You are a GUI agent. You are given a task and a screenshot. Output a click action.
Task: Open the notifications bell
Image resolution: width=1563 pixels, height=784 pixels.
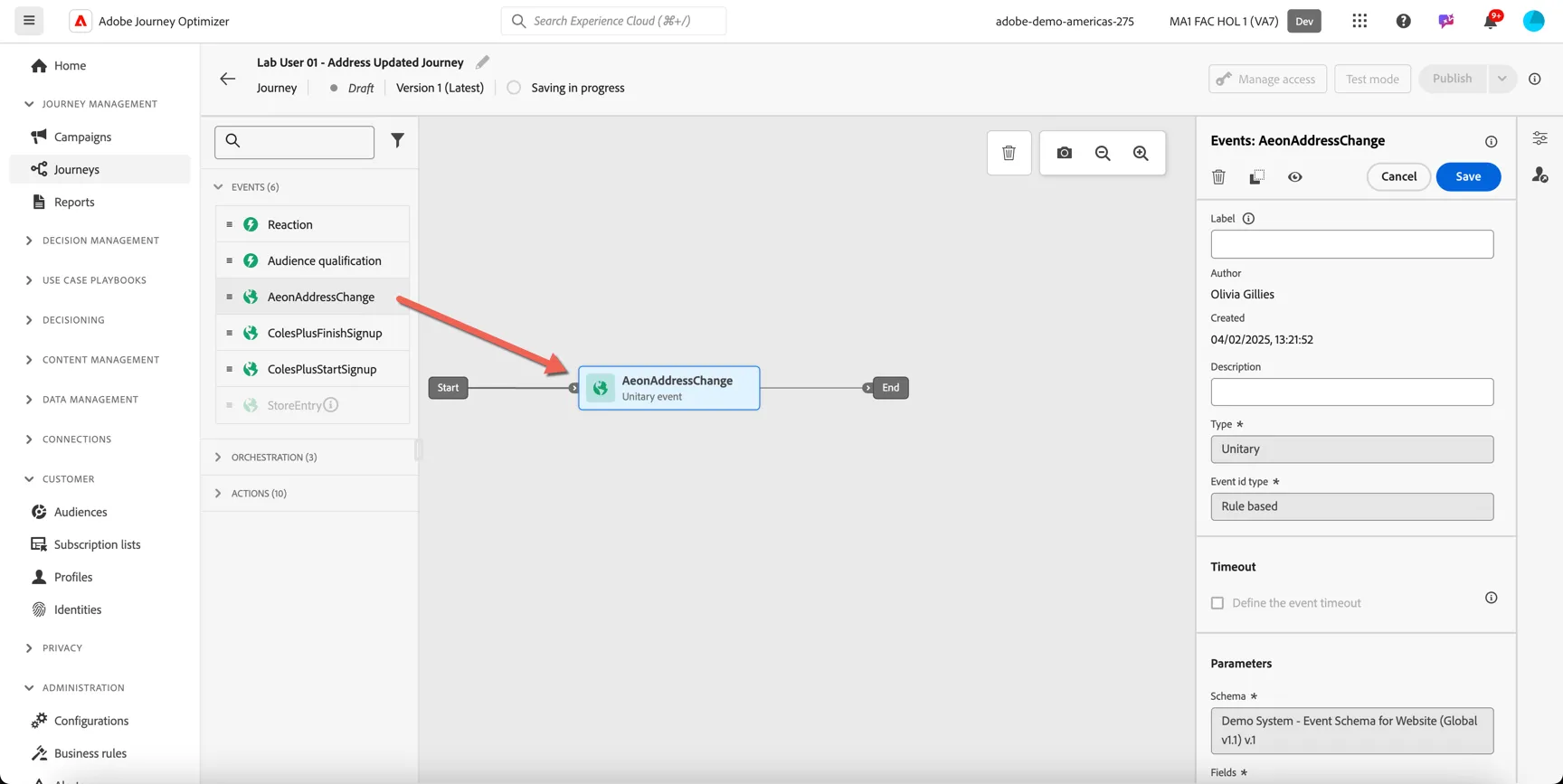(x=1490, y=21)
